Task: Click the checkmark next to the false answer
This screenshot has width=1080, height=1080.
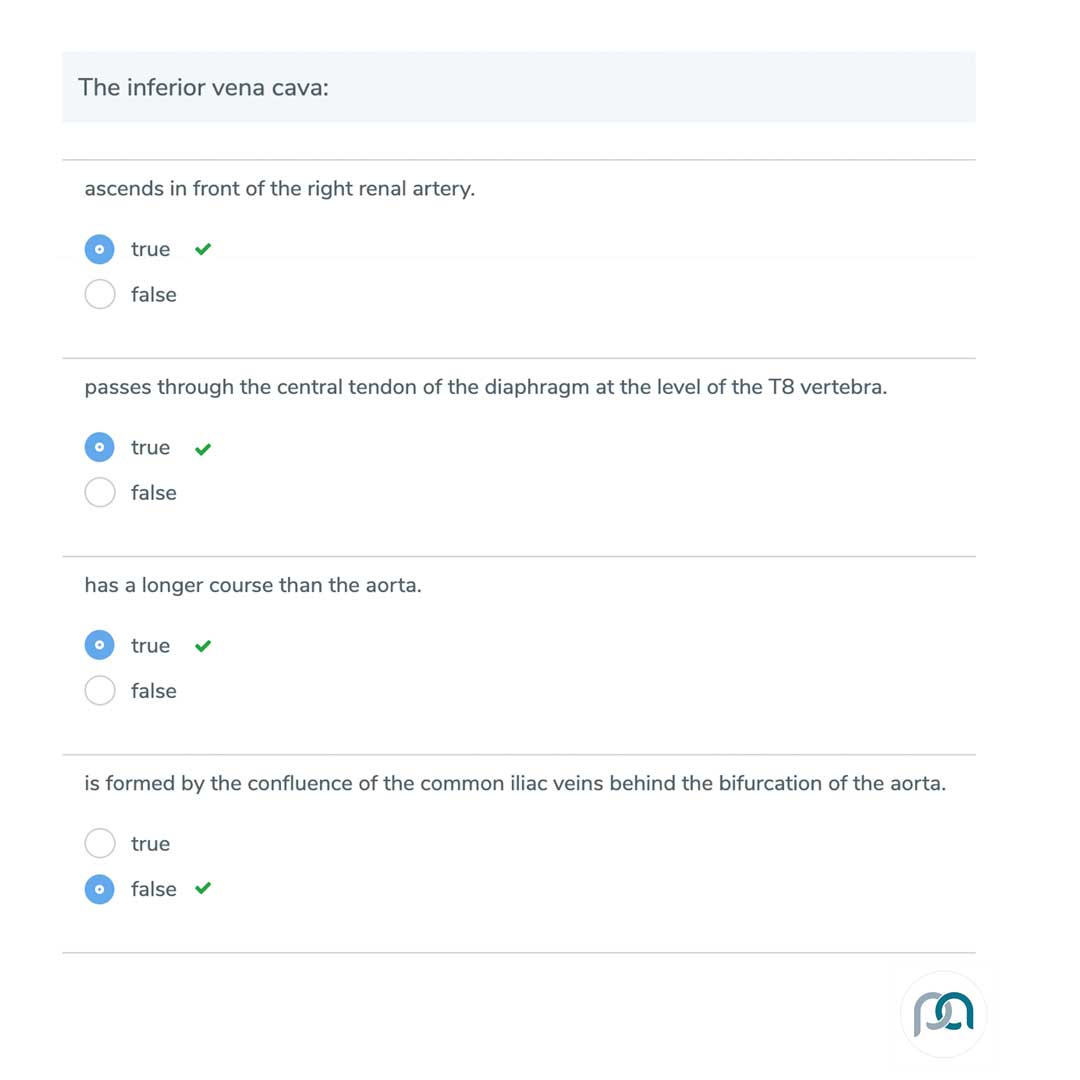Action: [x=202, y=889]
